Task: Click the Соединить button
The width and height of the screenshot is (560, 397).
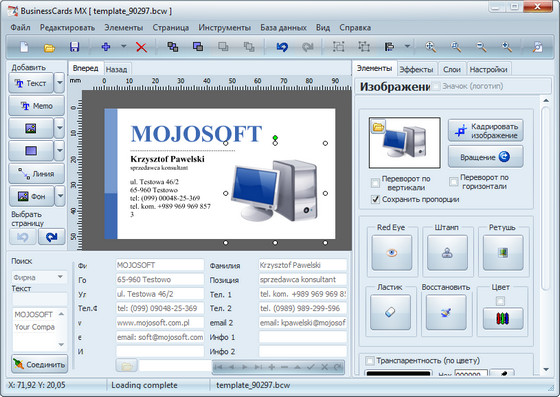Action: (40, 364)
